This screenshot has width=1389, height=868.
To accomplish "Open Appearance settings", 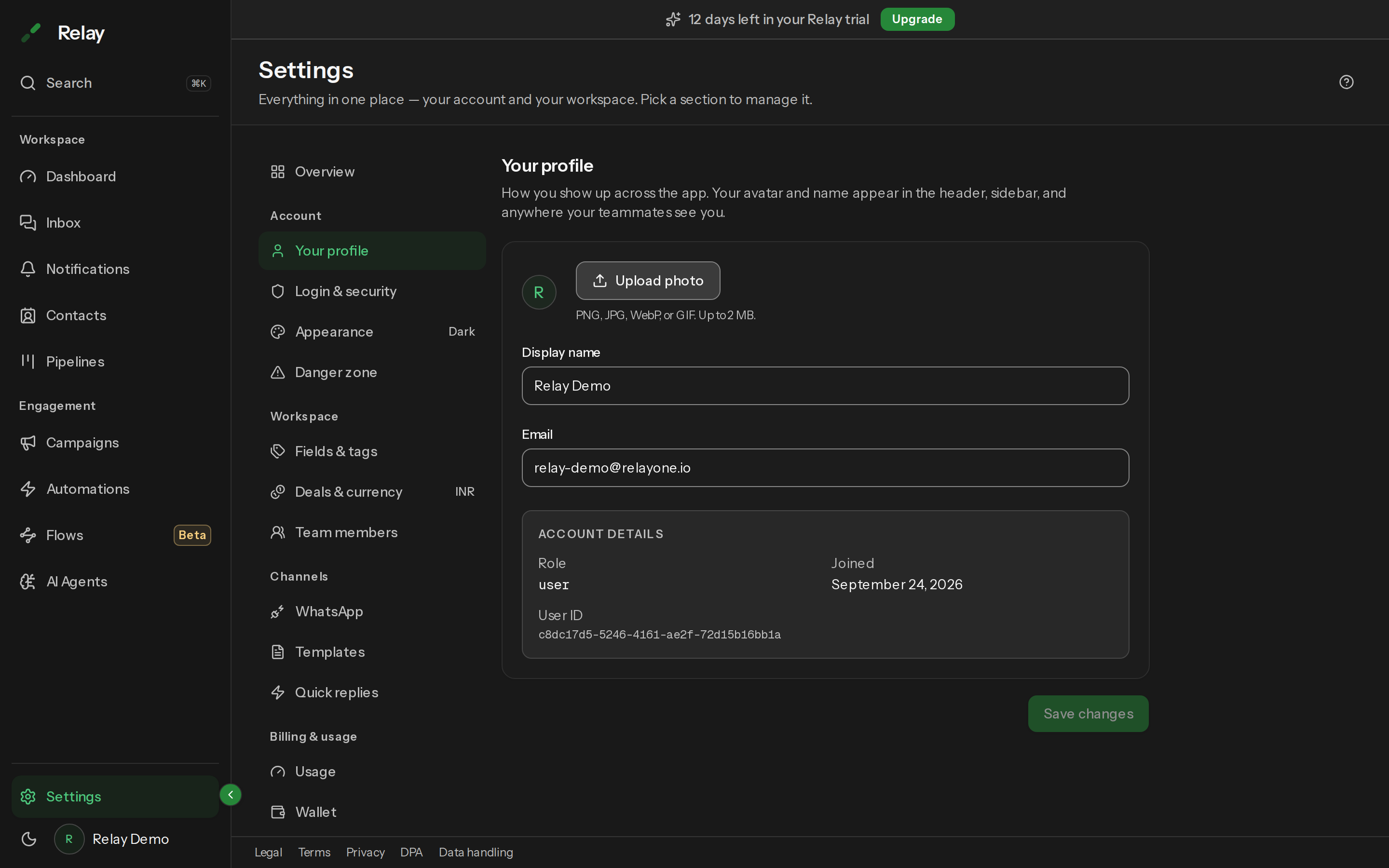I will click(372, 332).
